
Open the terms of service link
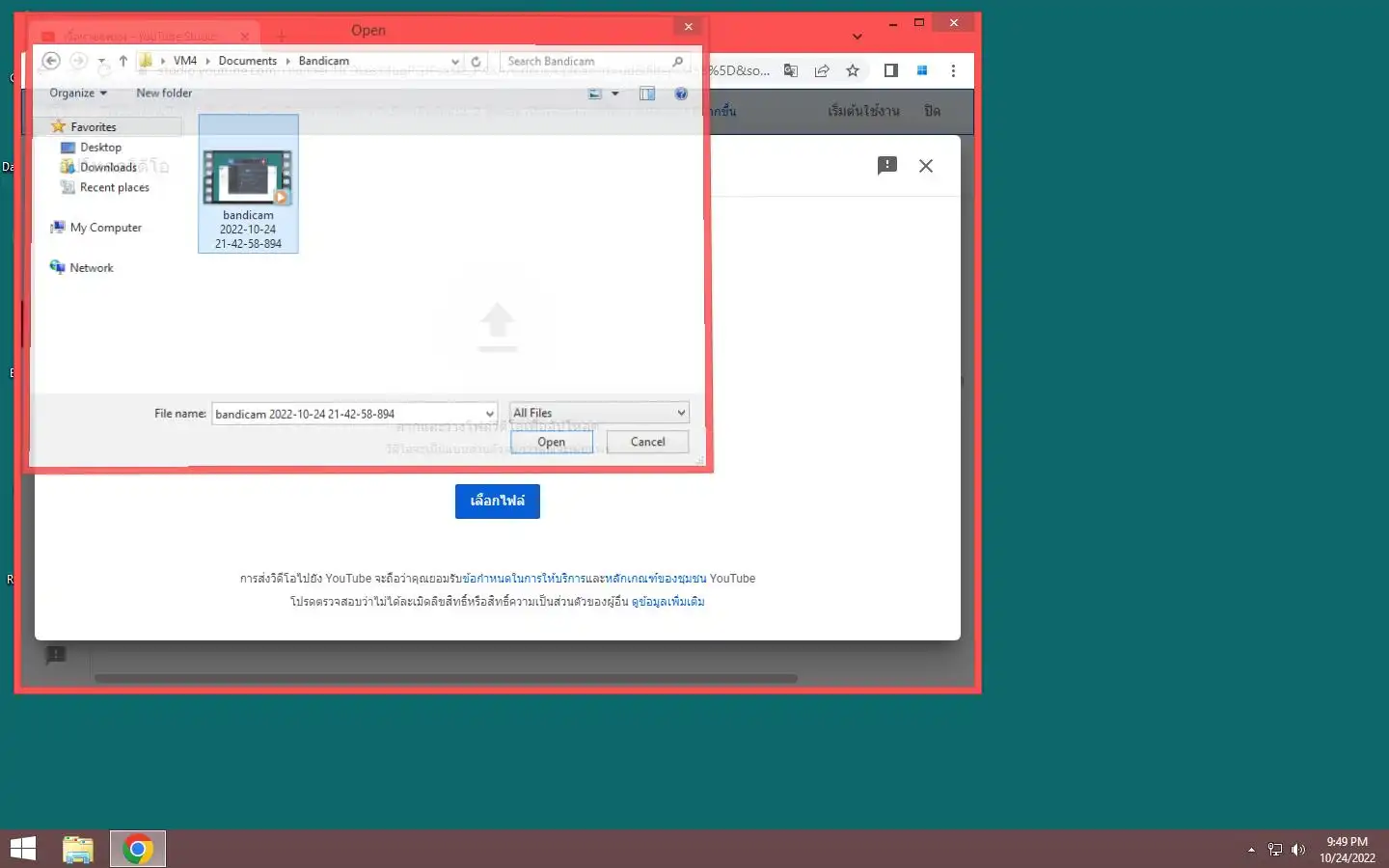pyautogui.click(x=524, y=579)
